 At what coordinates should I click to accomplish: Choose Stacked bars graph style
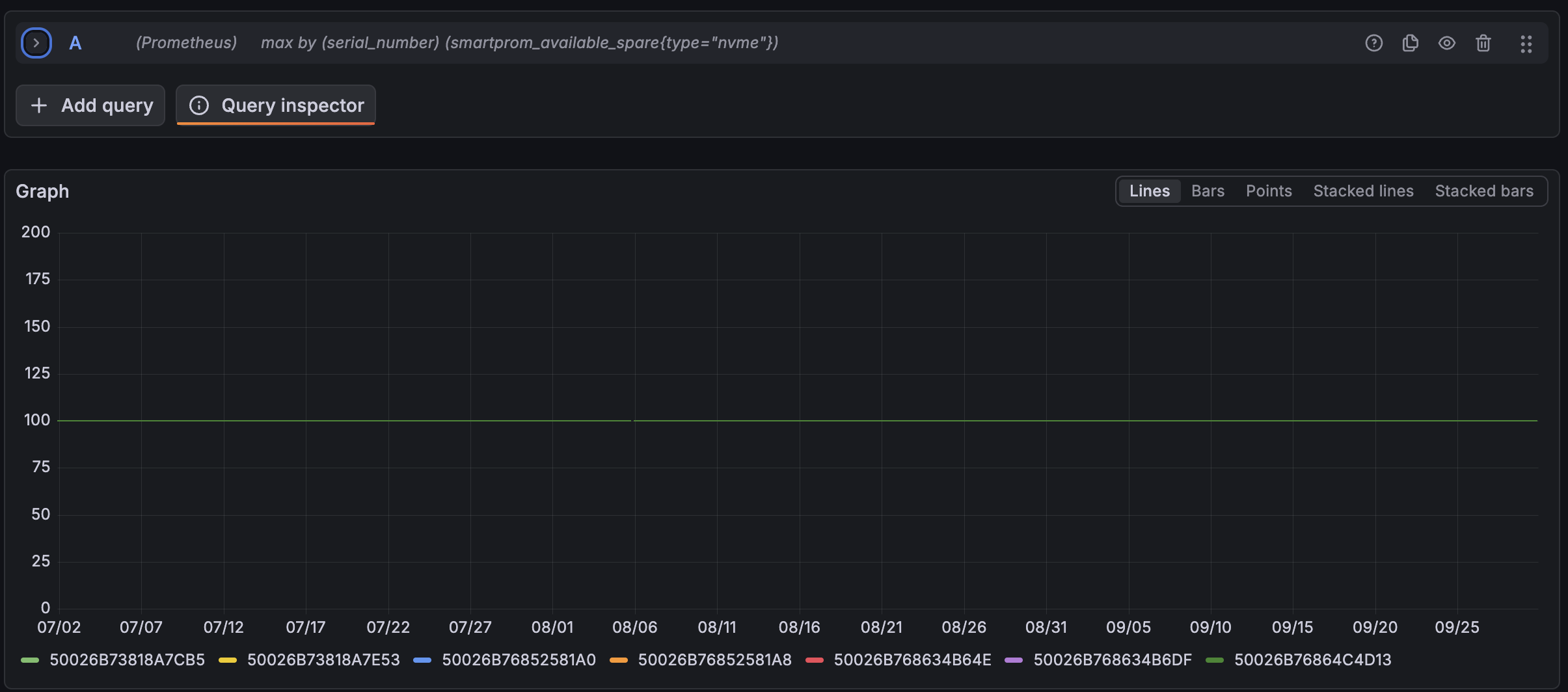1484,191
